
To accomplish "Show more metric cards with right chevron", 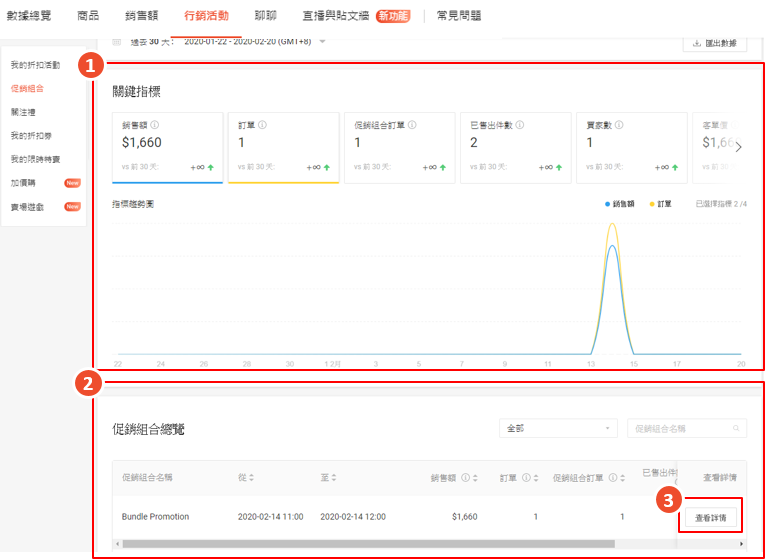I will [x=739, y=147].
